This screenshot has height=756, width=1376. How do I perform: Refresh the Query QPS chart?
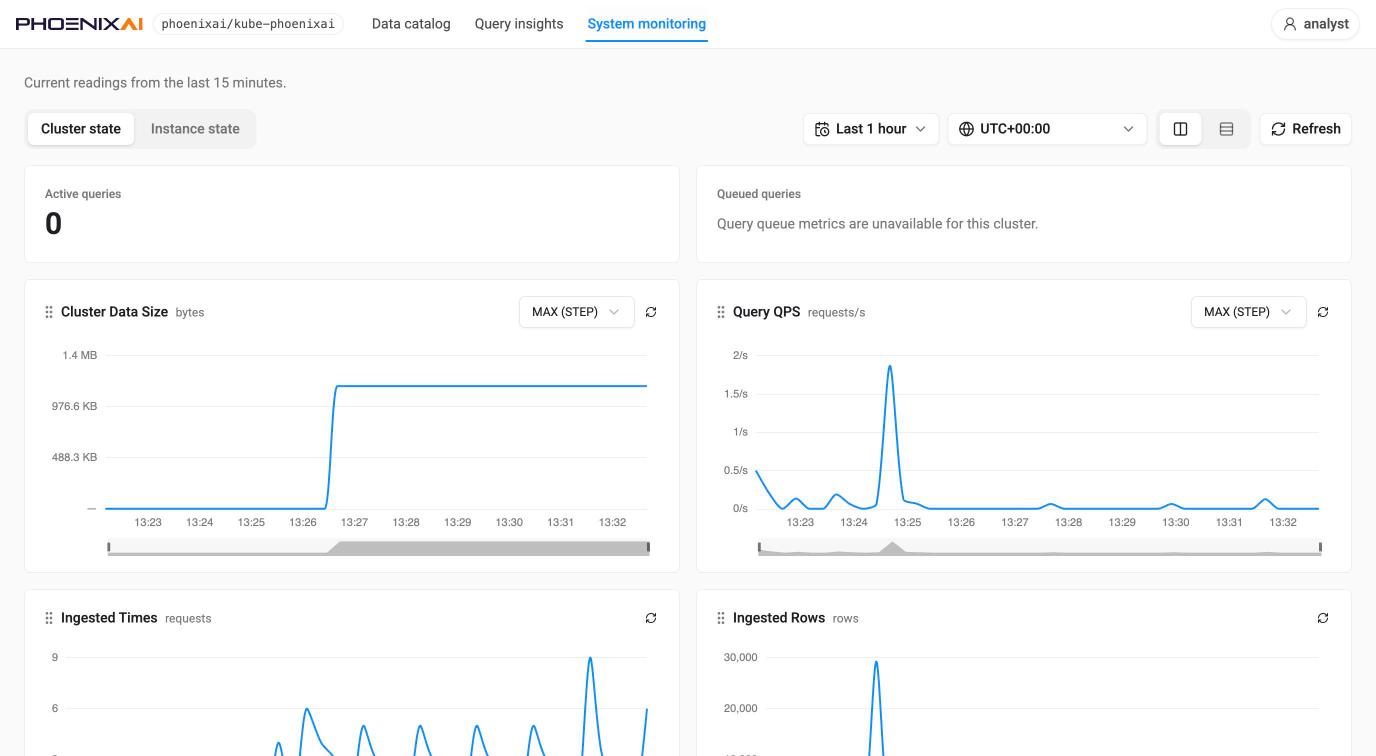[x=1323, y=312]
